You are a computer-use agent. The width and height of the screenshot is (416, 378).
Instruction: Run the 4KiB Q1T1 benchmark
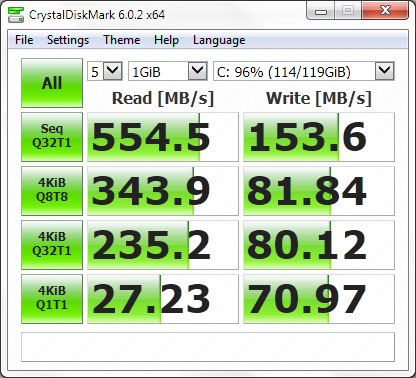[52, 299]
